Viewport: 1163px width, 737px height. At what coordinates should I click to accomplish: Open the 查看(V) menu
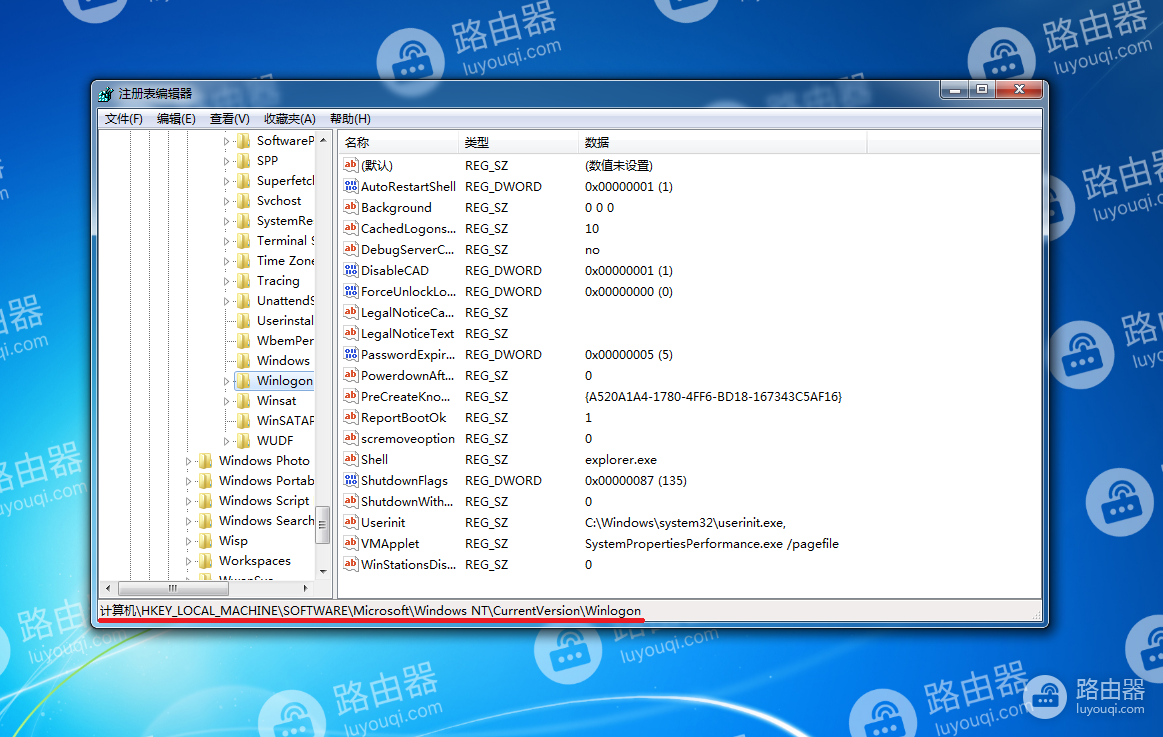pos(229,119)
